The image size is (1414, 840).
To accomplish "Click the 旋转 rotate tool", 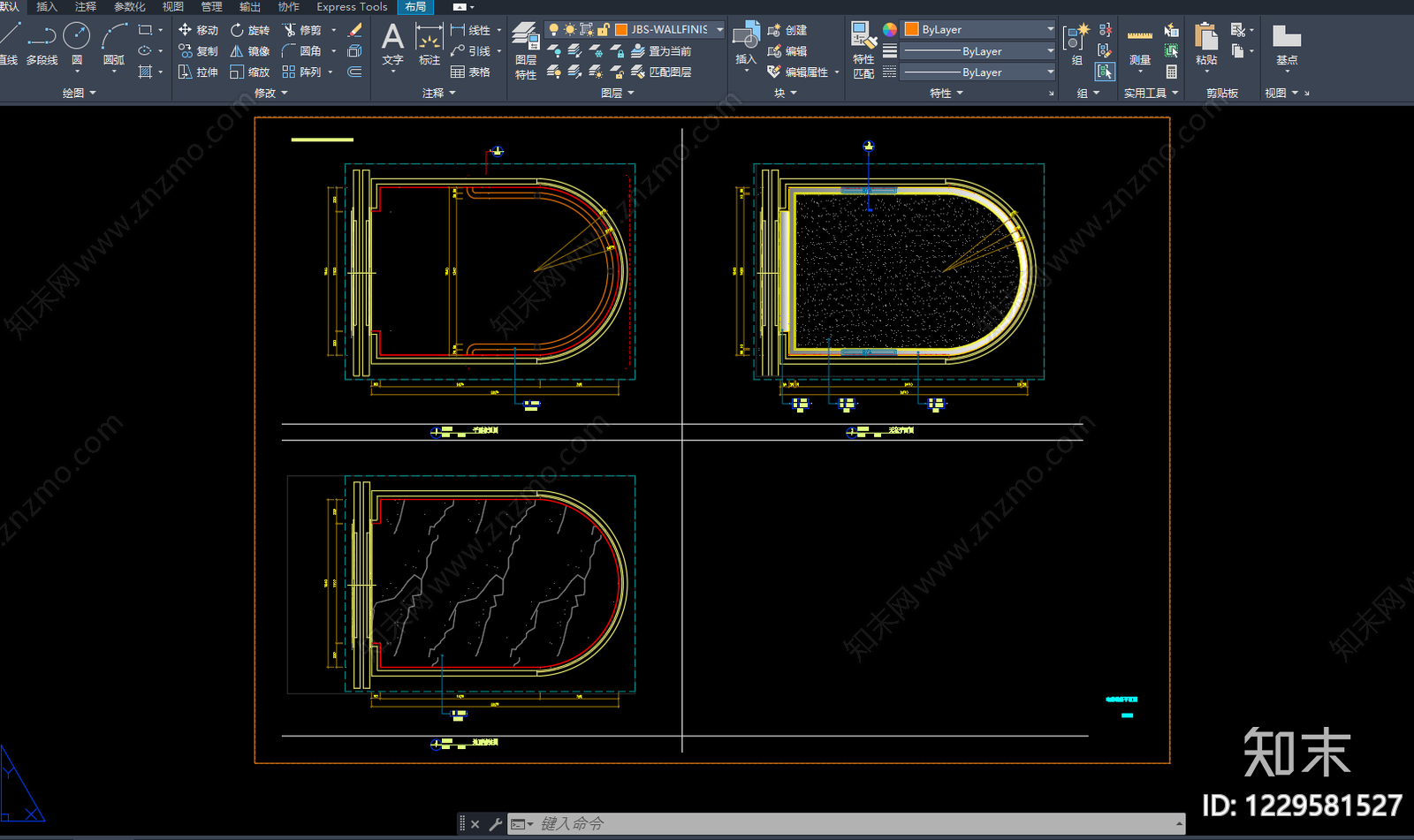I will point(250,30).
